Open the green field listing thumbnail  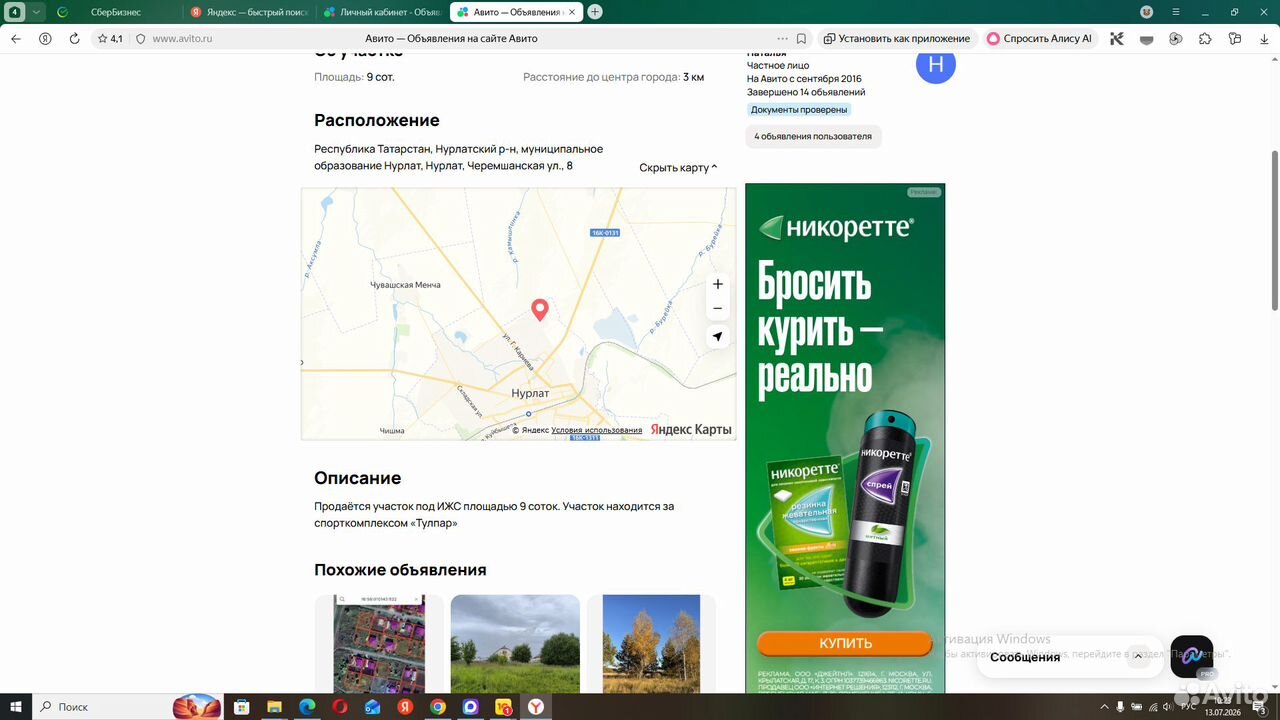pos(515,644)
